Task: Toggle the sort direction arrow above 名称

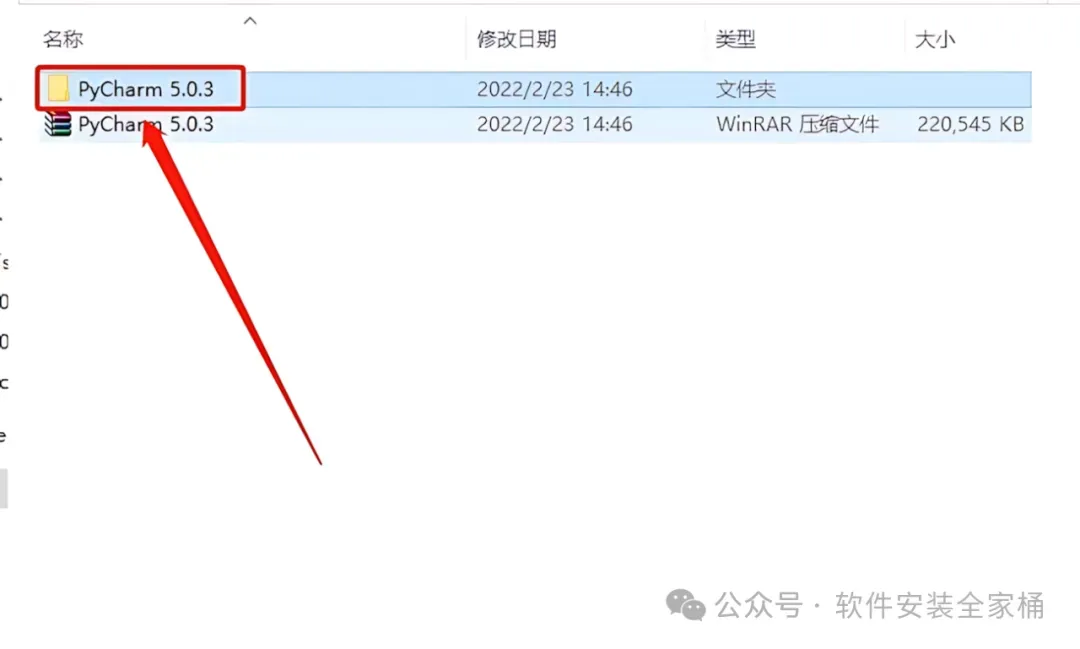Action: (x=250, y=21)
